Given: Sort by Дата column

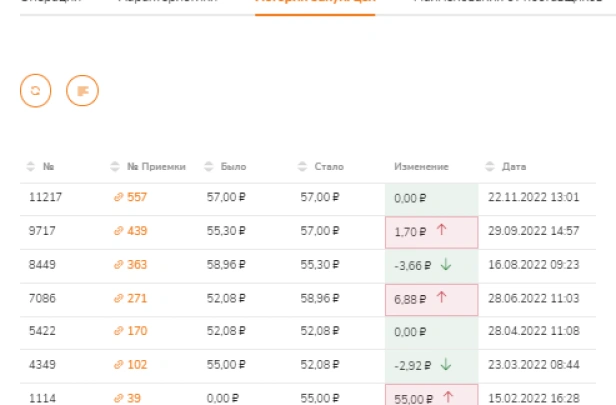Looking at the screenshot, I should pyautogui.click(x=490, y=167).
